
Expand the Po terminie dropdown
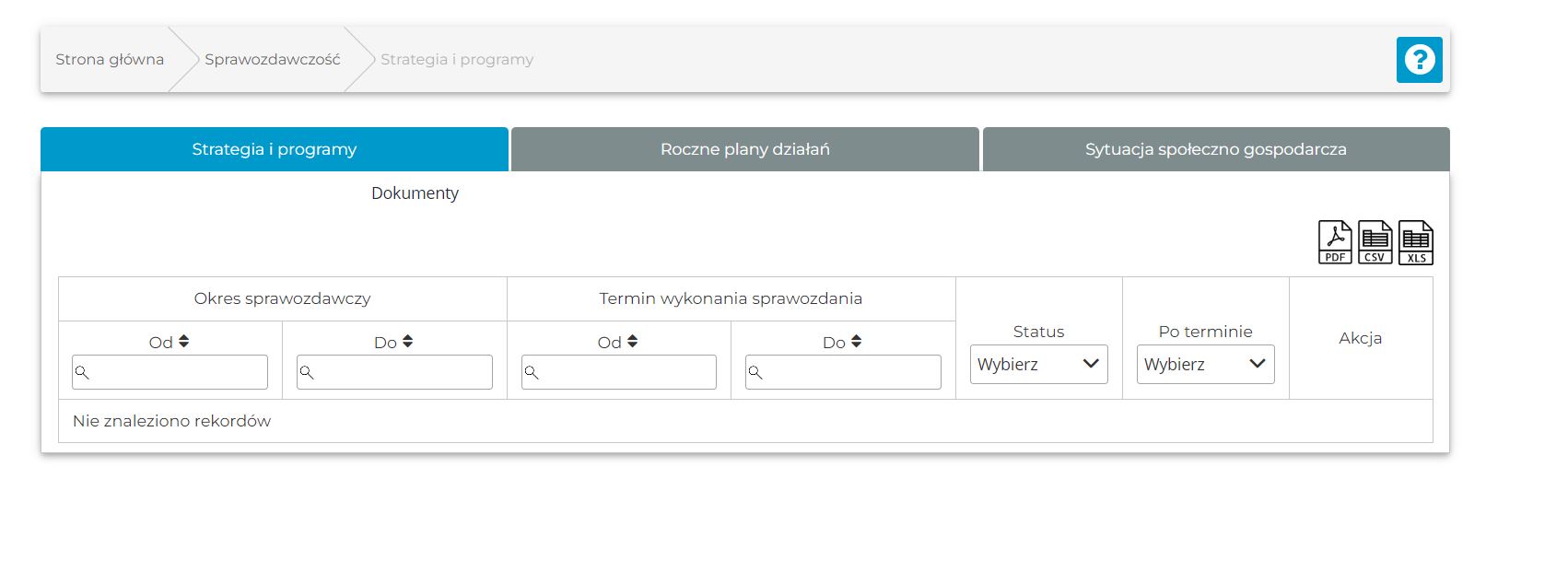(1205, 365)
